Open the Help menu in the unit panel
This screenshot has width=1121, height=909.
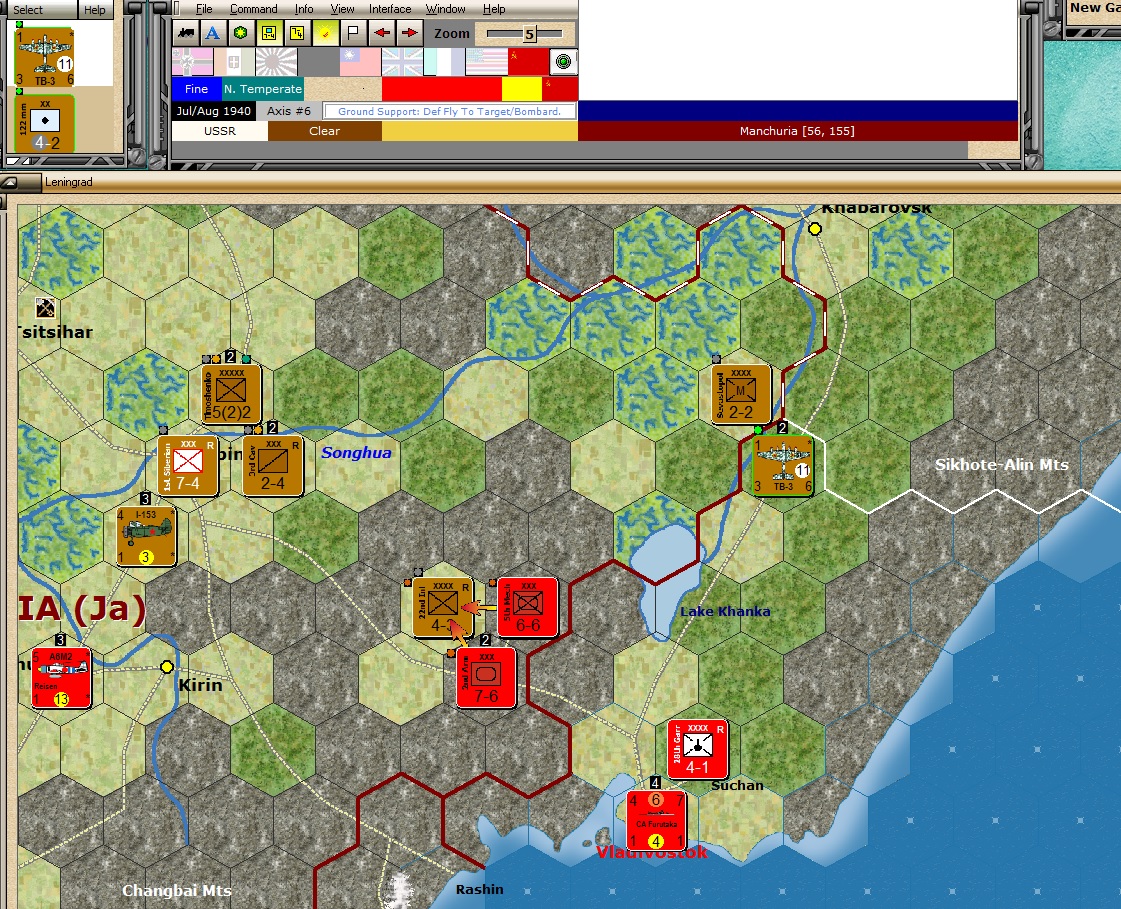[x=94, y=9]
